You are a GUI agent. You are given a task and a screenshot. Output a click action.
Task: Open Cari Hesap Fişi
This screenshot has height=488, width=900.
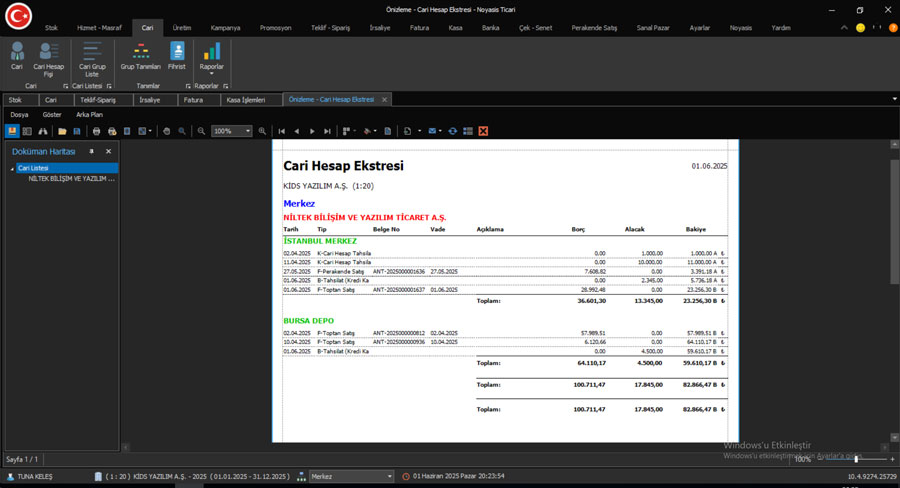click(48, 59)
